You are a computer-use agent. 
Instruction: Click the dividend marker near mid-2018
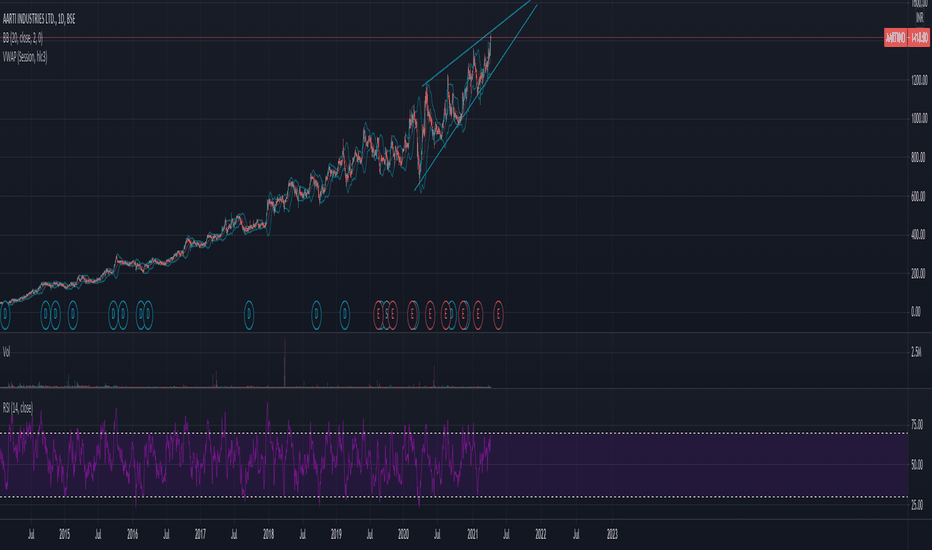[316, 314]
